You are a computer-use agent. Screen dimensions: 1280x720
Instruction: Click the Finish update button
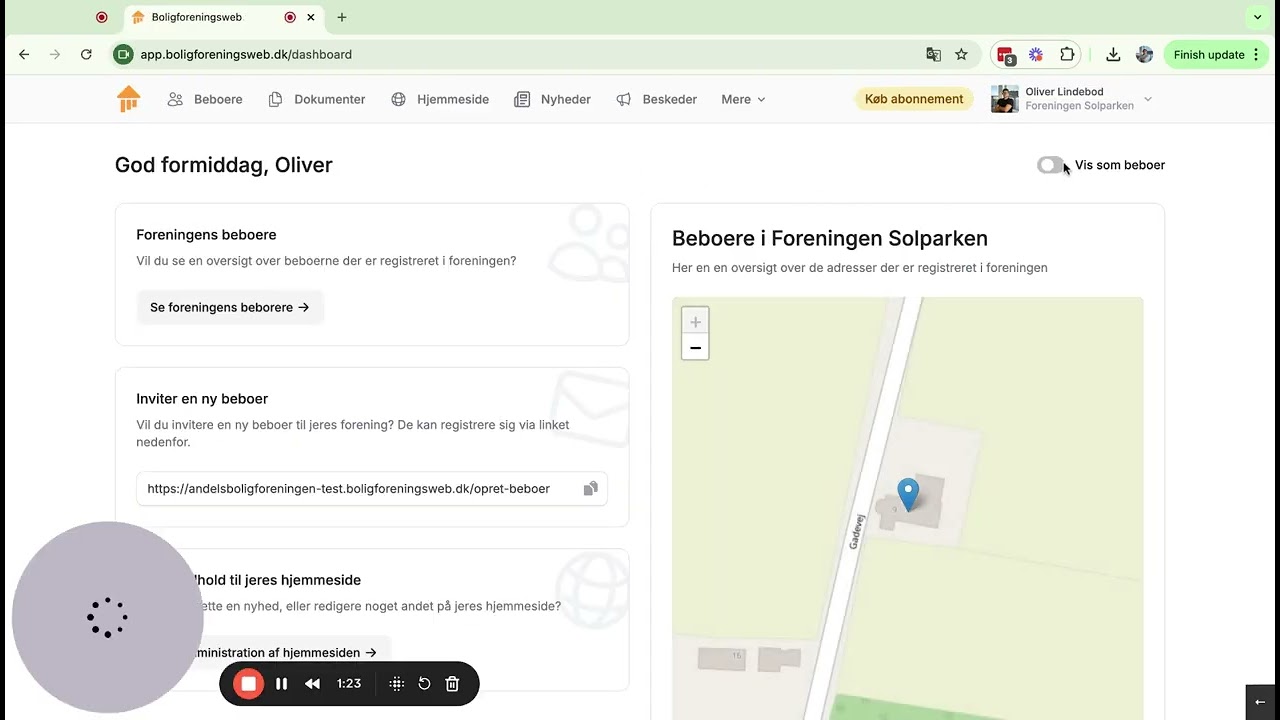[x=1215, y=55]
